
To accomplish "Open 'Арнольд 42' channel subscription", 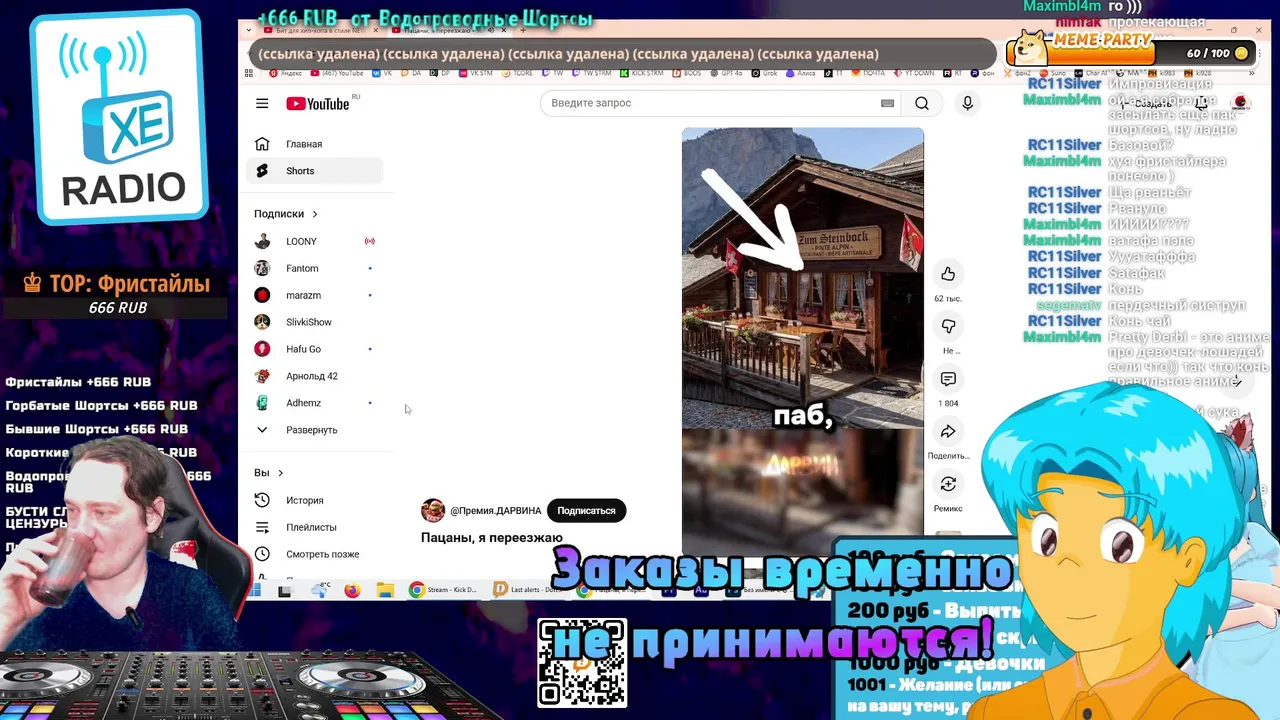I will point(314,376).
